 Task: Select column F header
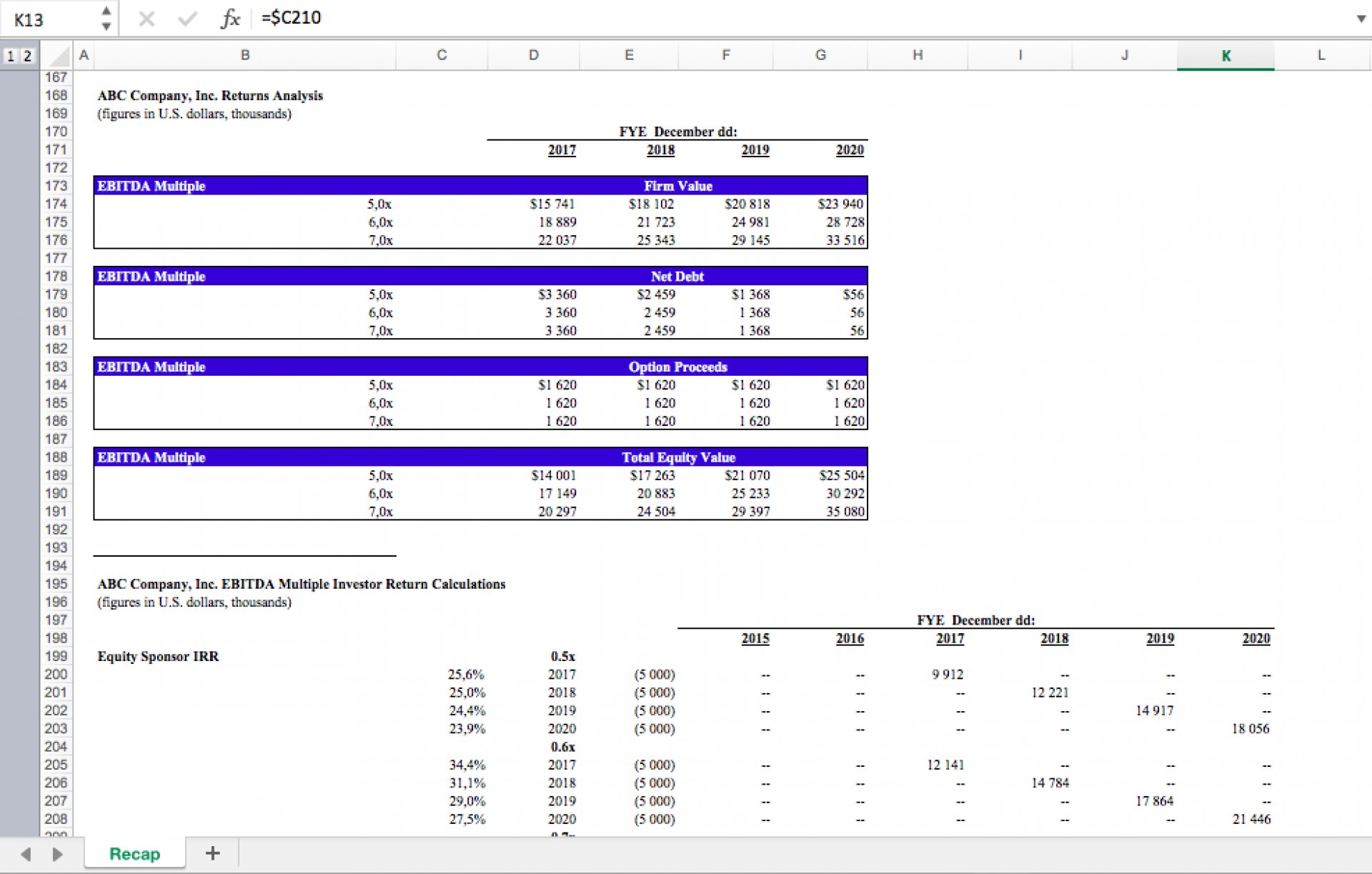pos(725,56)
